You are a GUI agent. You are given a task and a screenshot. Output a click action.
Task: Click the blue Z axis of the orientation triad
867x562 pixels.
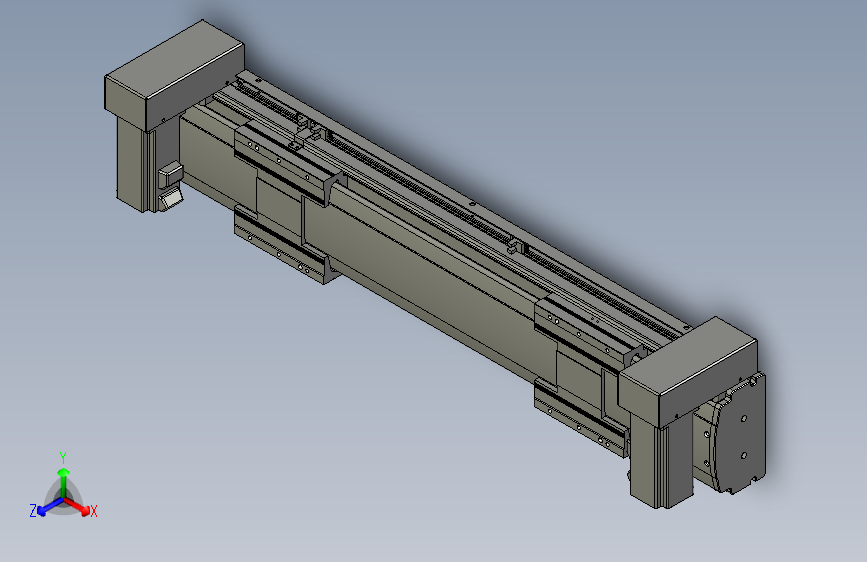(x=50, y=506)
